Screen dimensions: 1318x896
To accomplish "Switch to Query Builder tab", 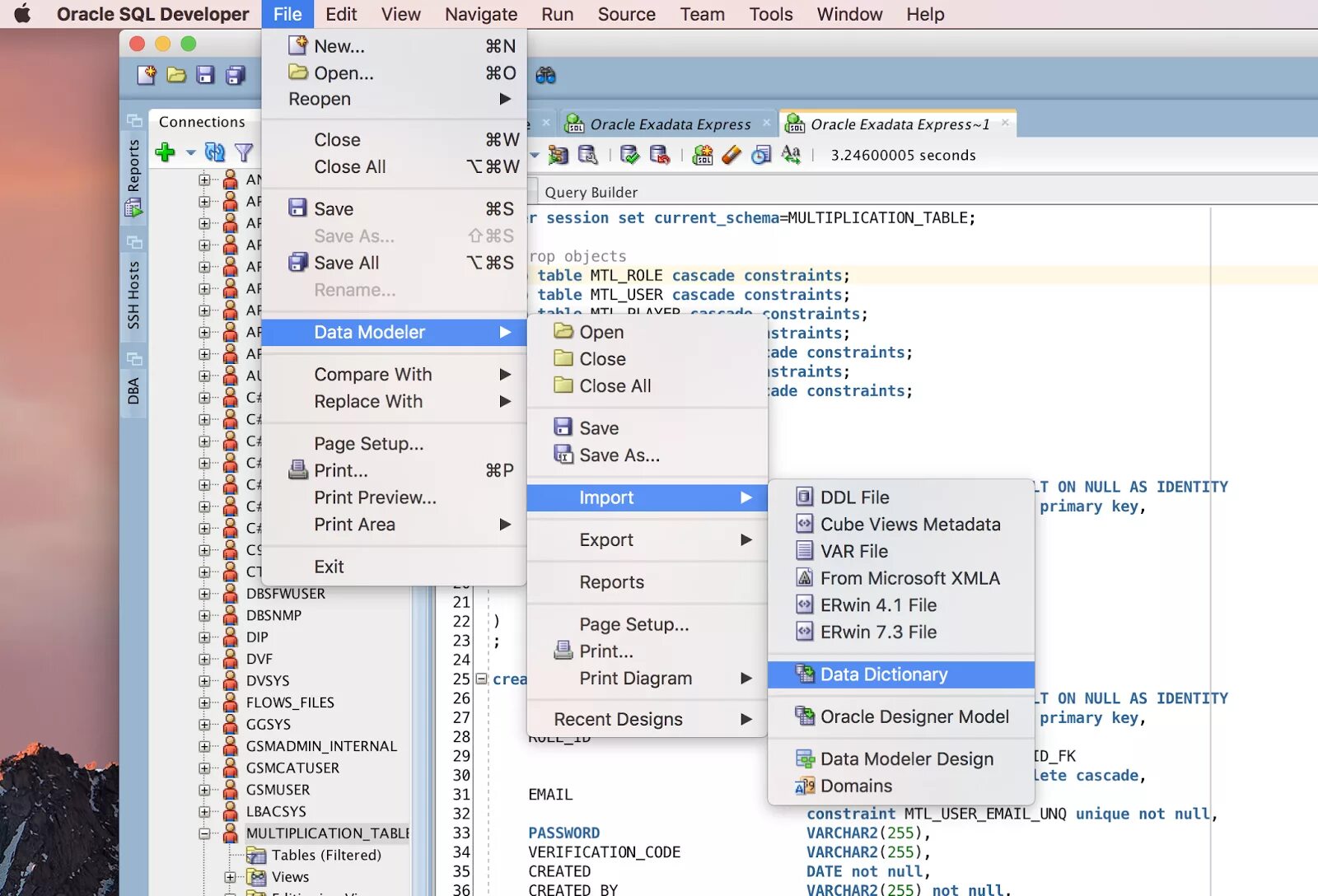I will 591,193.
